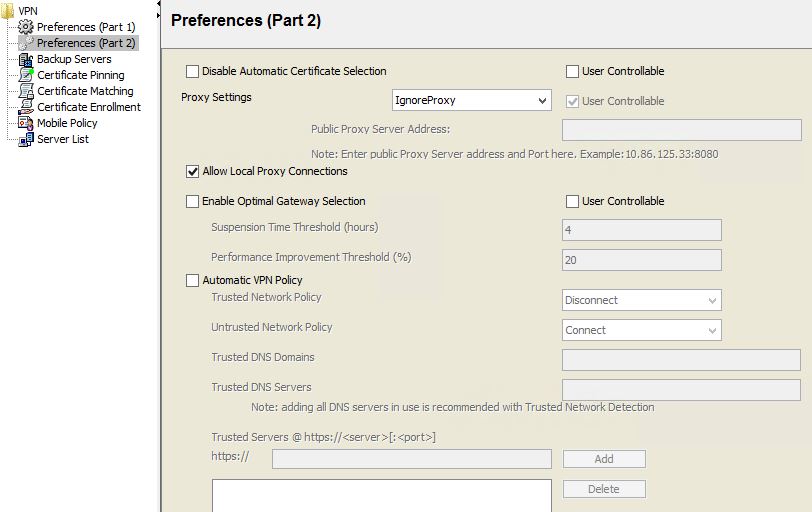
Task: Open Backup Servers in the tree
Action: point(74,59)
